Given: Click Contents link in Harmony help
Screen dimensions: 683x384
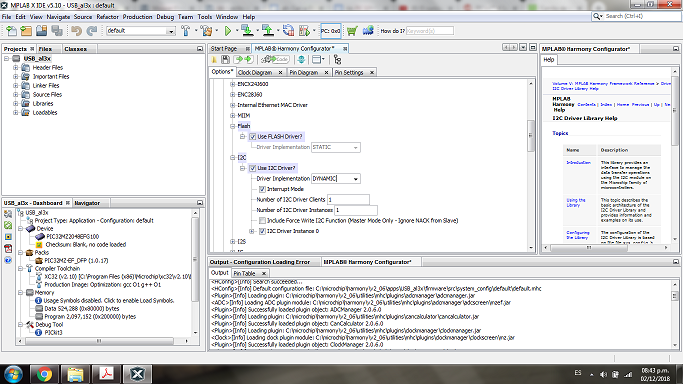Looking at the screenshot, I should tap(586, 104).
